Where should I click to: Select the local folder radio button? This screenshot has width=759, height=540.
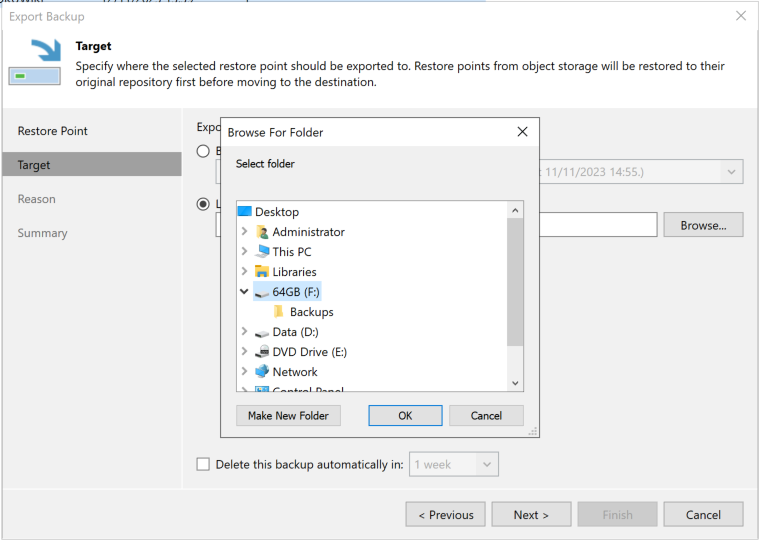coord(203,204)
